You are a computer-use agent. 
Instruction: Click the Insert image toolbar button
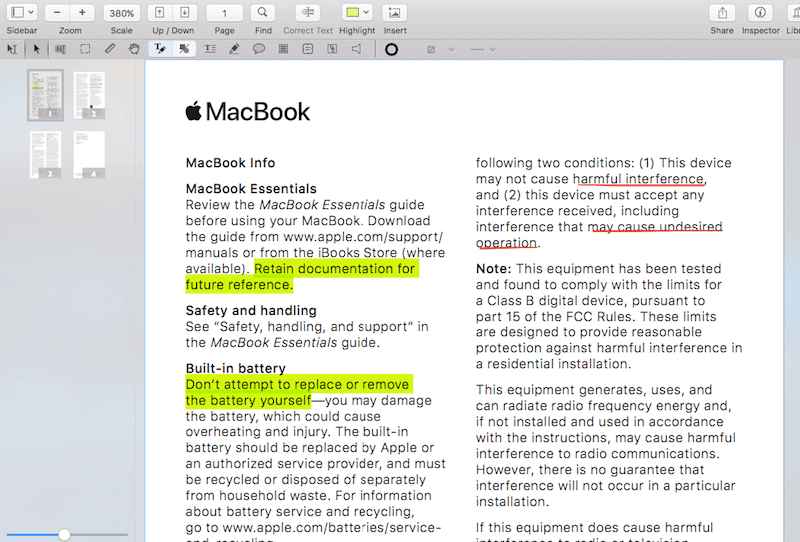click(x=394, y=12)
